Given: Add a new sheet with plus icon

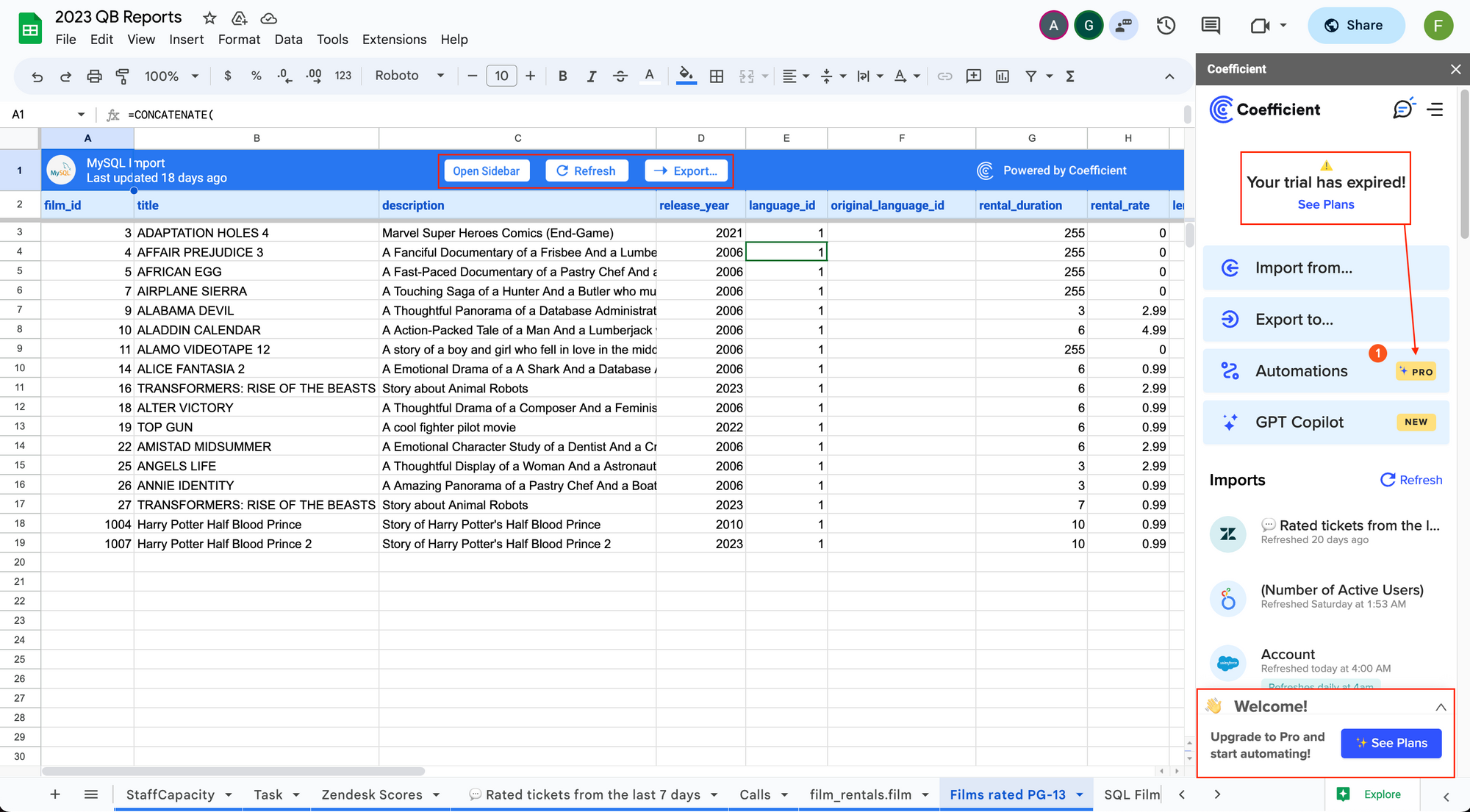Looking at the screenshot, I should tap(55, 794).
